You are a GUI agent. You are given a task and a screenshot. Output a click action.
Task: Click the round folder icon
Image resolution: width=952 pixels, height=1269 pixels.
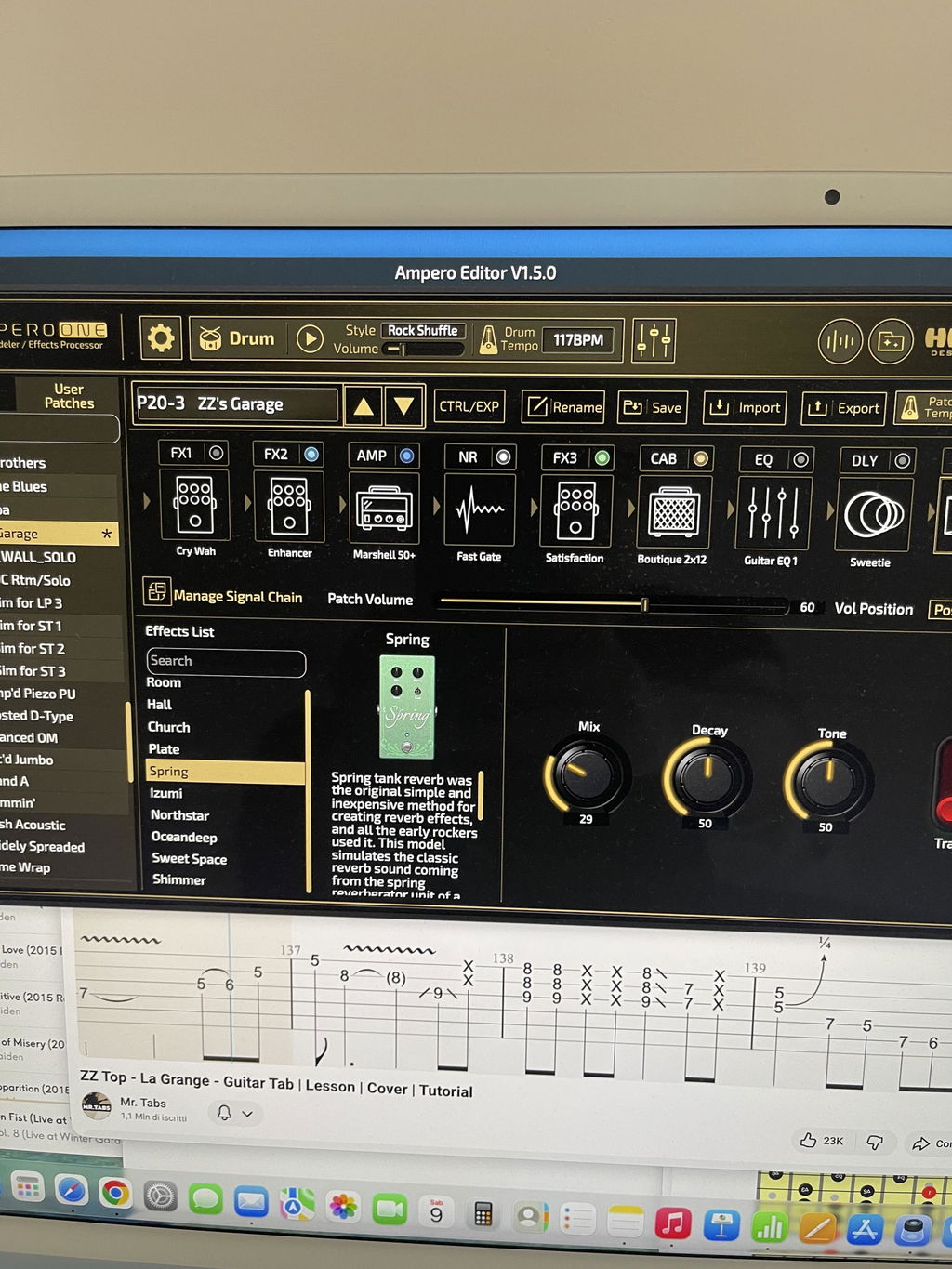[x=890, y=342]
